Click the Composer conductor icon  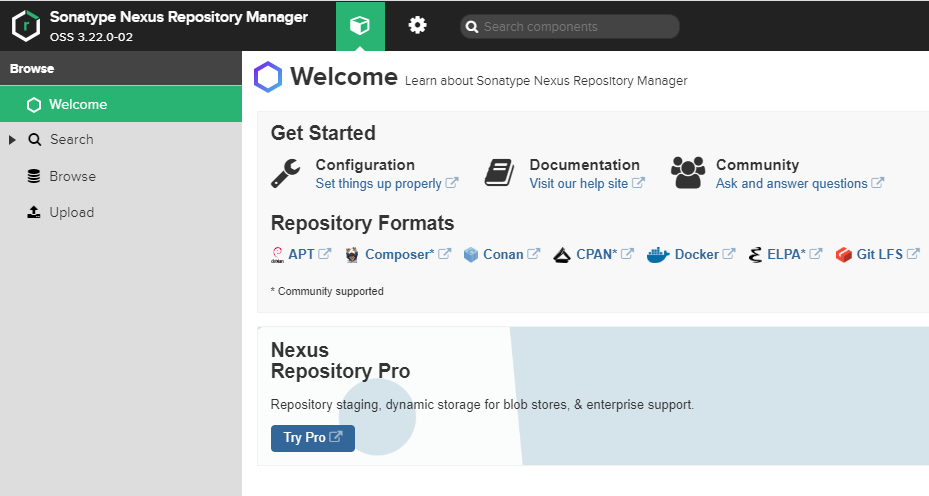pos(352,255)
